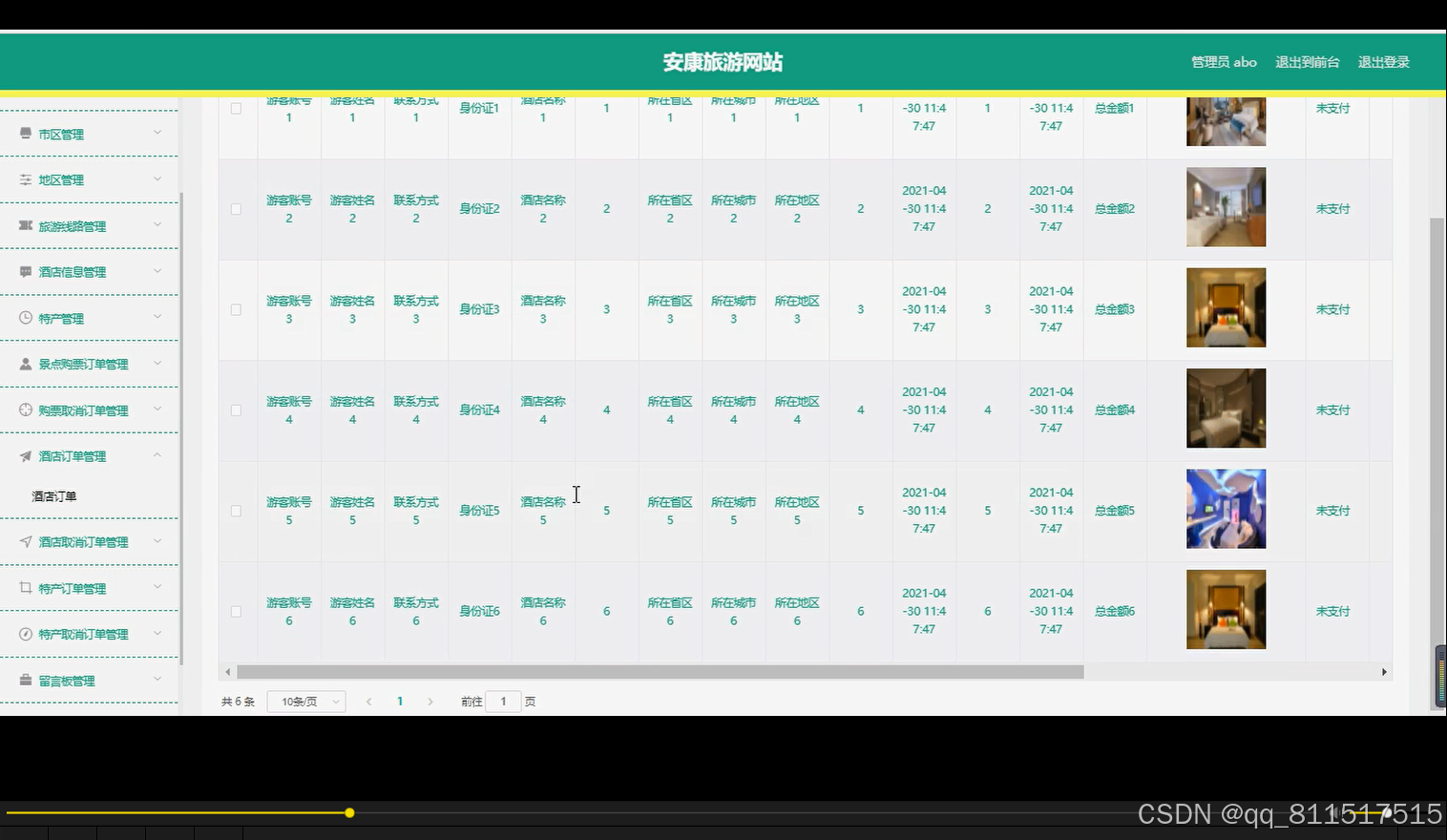Click the 酒店取消订单管理 arrow icon
Screen dimensions: 1447x840
click(x=26, y=541)
